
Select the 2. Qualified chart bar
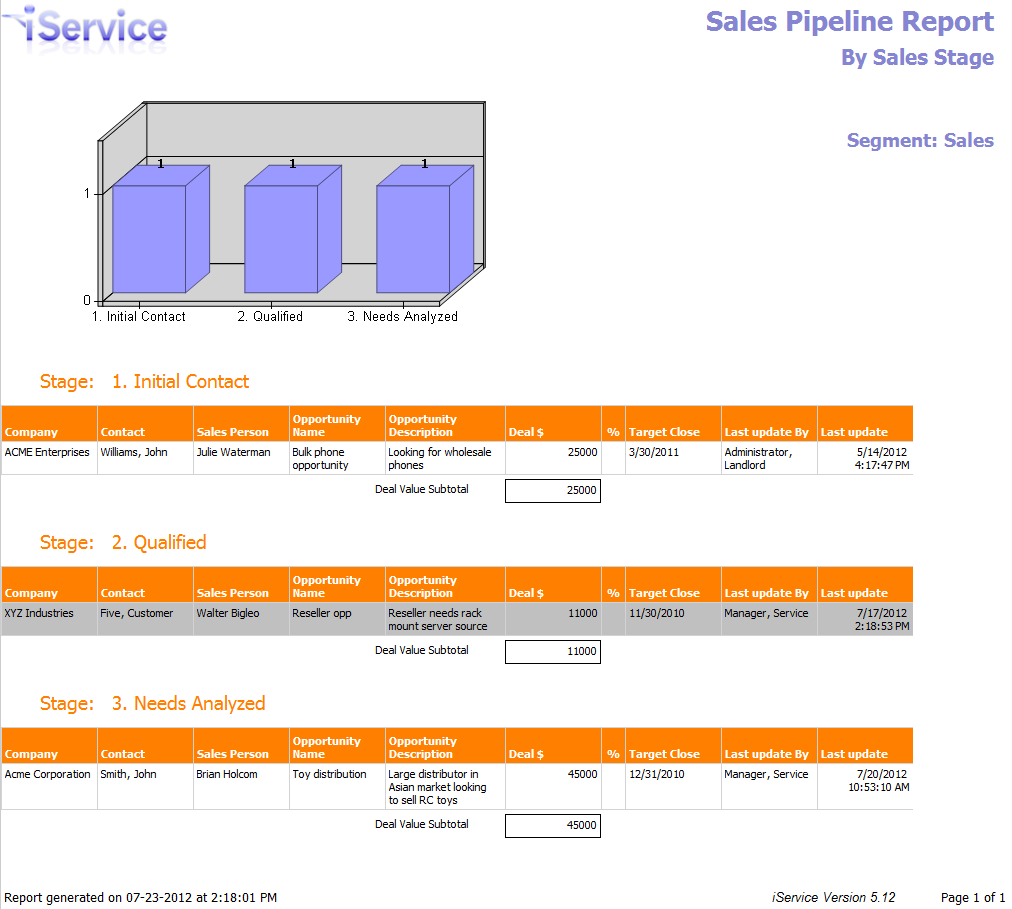pyautogui.click(x=292, y=229)
